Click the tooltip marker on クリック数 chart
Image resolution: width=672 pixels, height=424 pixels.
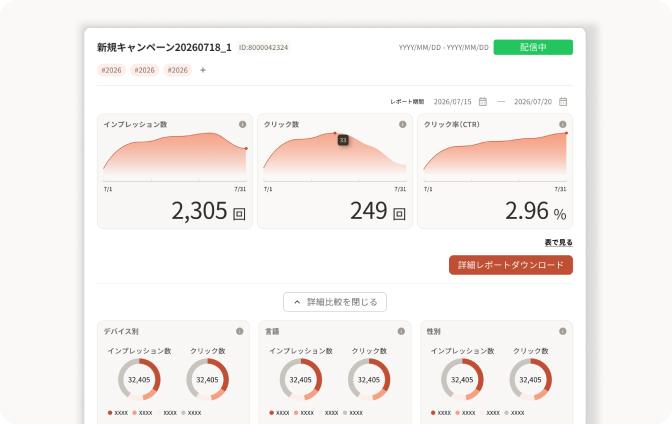click(x=343, y=140)
